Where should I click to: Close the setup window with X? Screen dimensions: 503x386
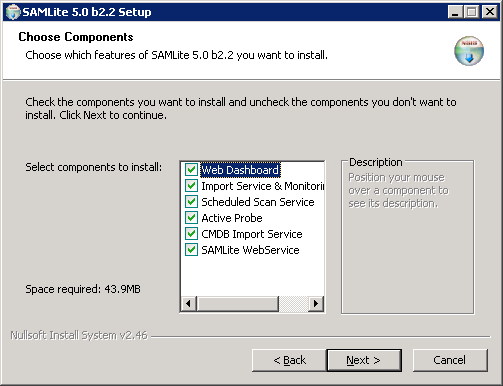[x=490, y=12]
